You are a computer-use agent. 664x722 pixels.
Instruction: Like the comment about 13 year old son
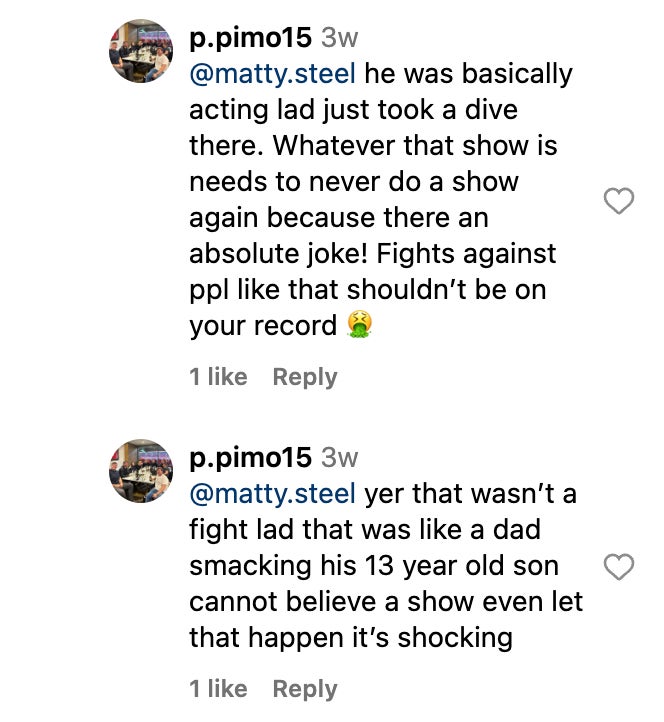click(620, 567)
